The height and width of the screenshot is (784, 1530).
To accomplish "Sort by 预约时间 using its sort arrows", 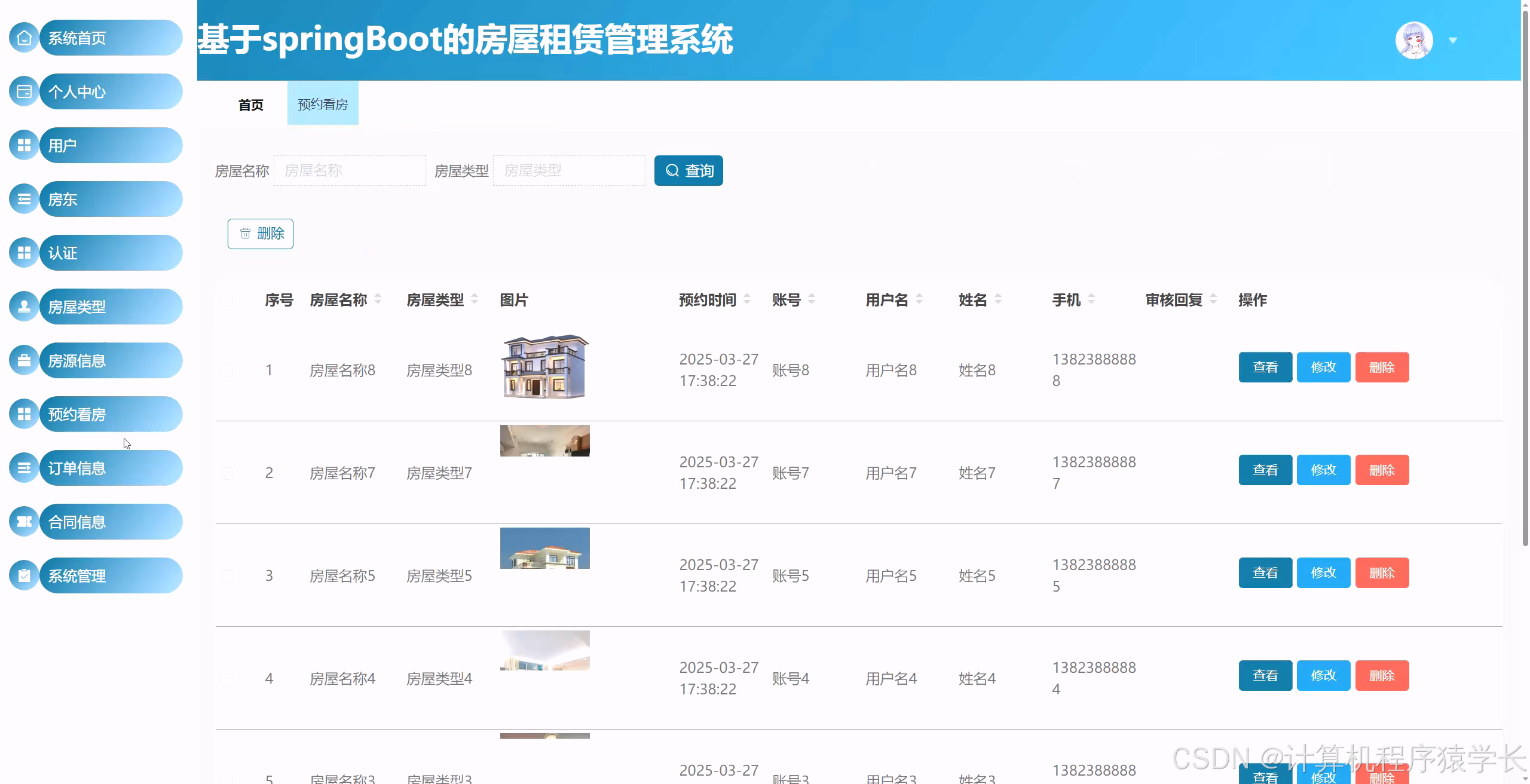I will tap(748, 300).
